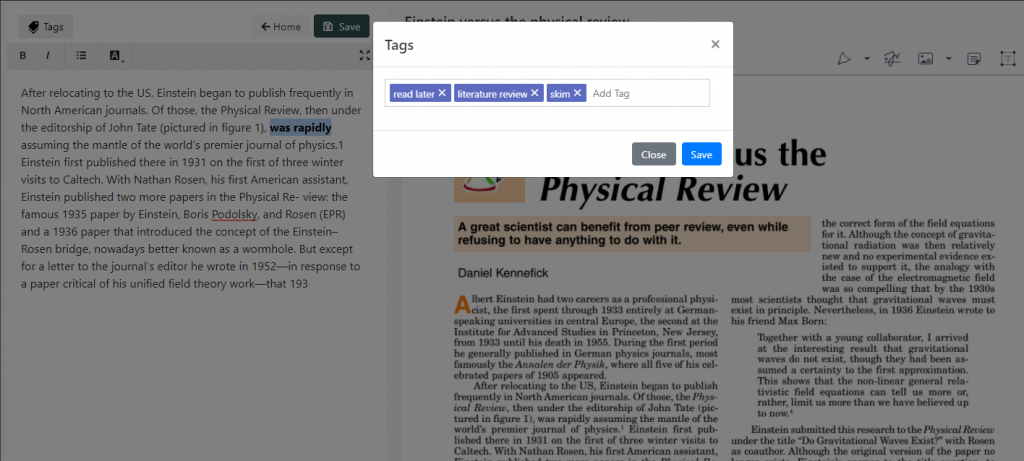Viewport: 1024px width, 461px height.
Task: Click the 'read later' tag chip label
Action: click(x=414, y=94)
